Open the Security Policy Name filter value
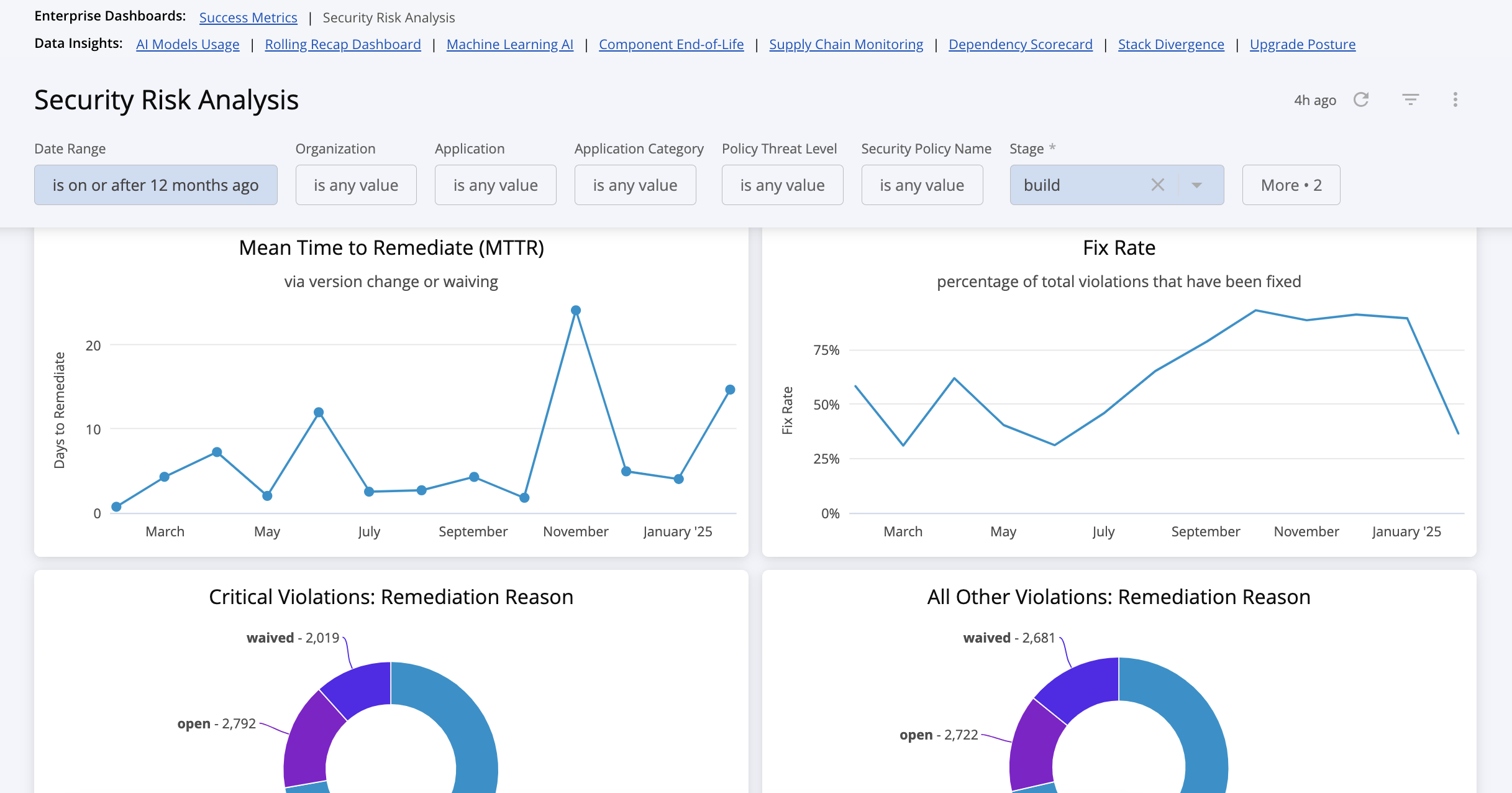Screen dimensions: 1512x793 922,185
